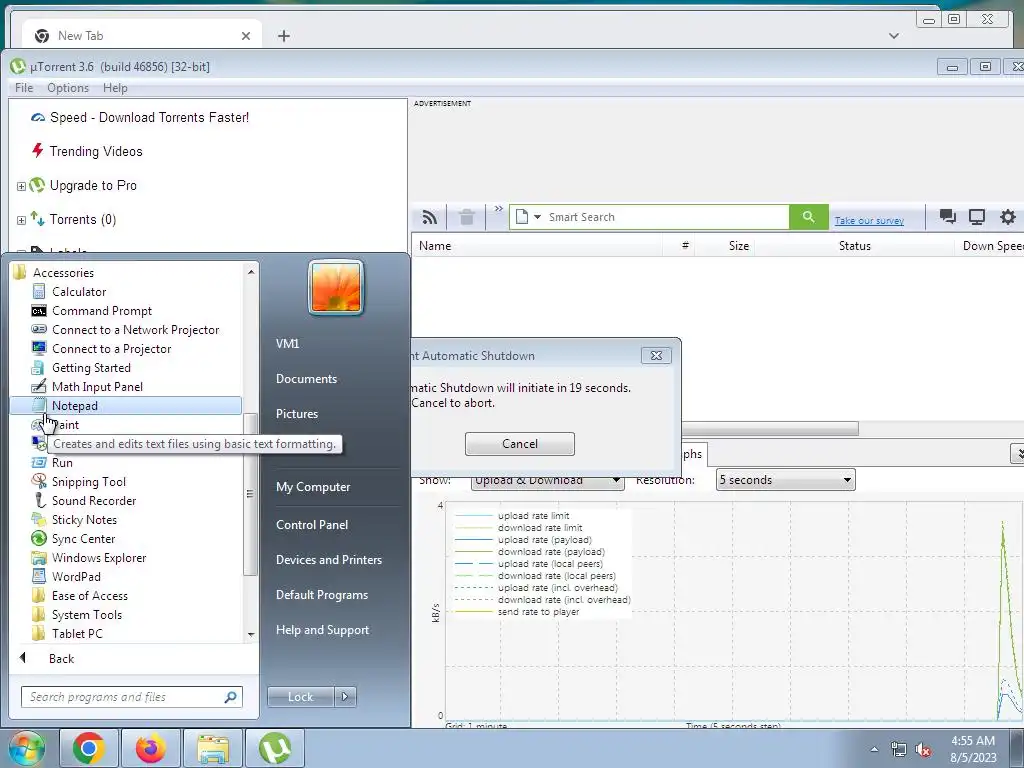The width and height of the screenshot is (1024, 768).
Task: Launch Math Input Panel
Action: (97, 387)
